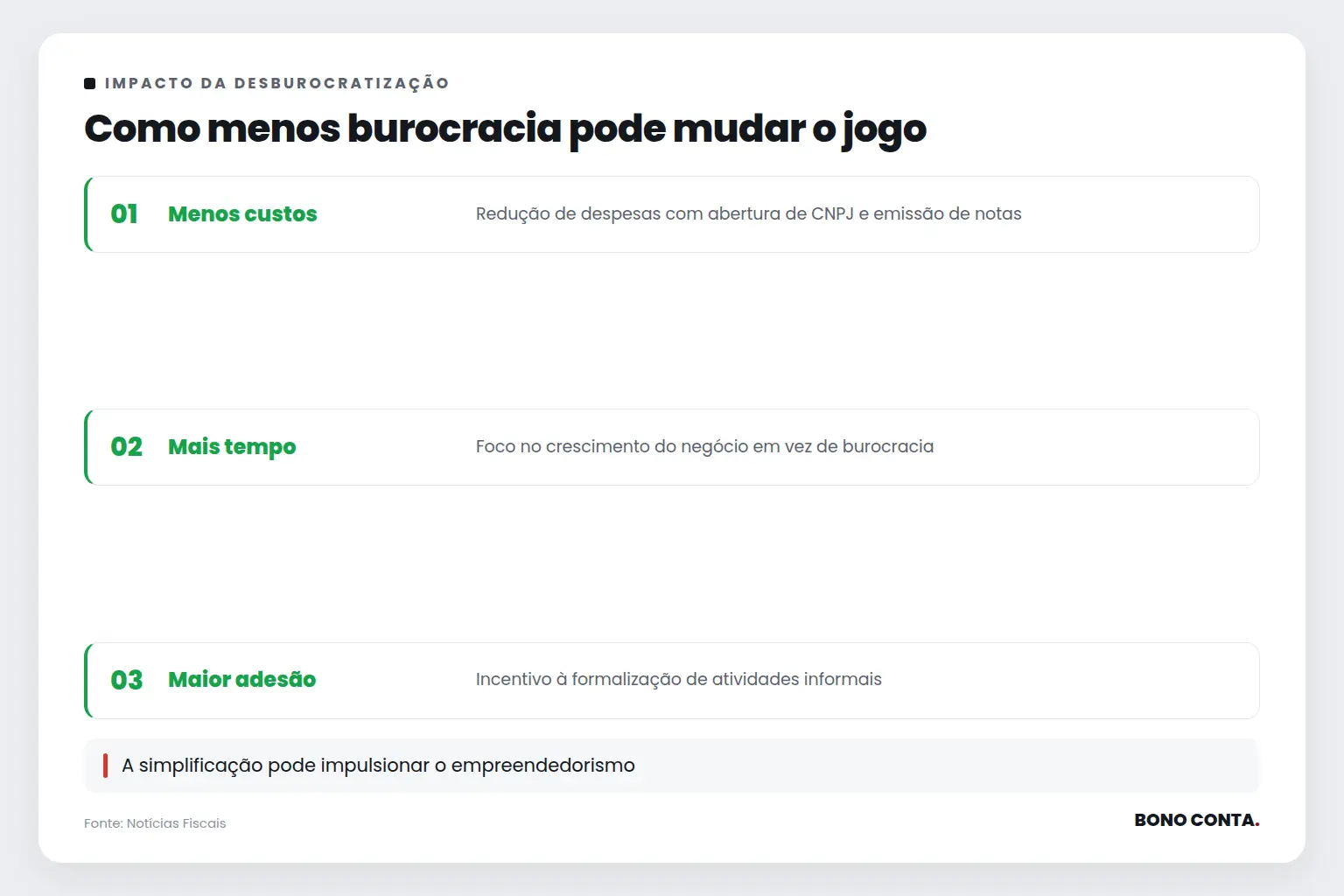Viewport: 1344px width, 896px height.
Task: Select the number '03' in third card
Action: [x=126, y=680]
